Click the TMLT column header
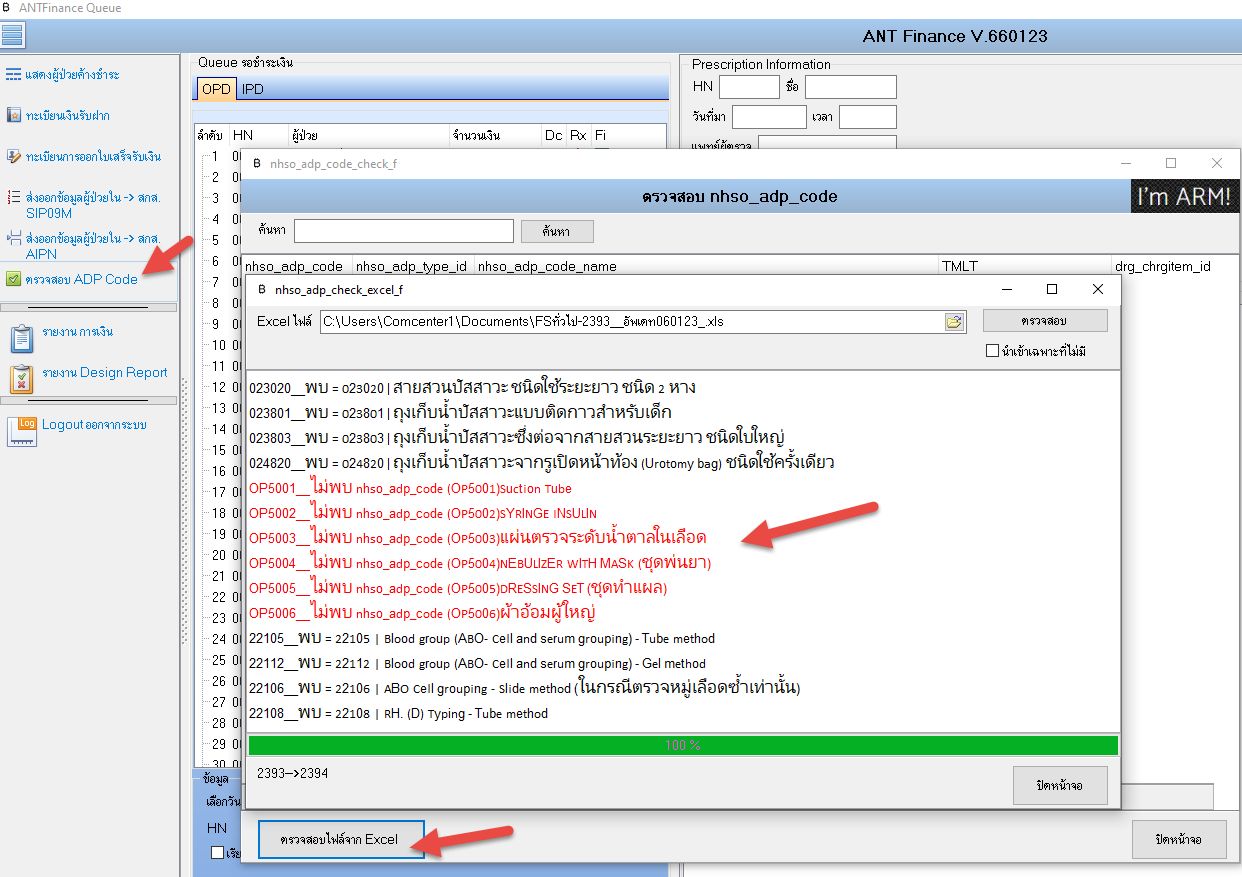Image resolution: width=1242 pixels, height=877 pixels. pyautogui.click(x=1025, y=266)
